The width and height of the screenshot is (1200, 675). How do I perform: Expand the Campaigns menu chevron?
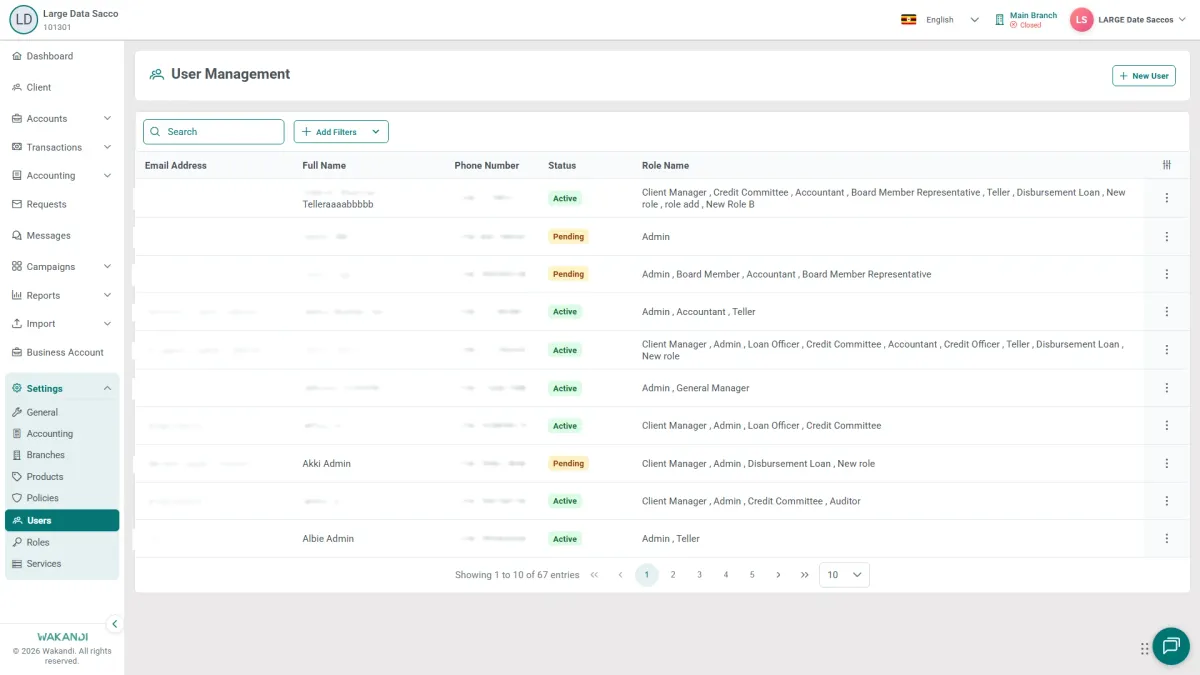(x=107, y=266)
